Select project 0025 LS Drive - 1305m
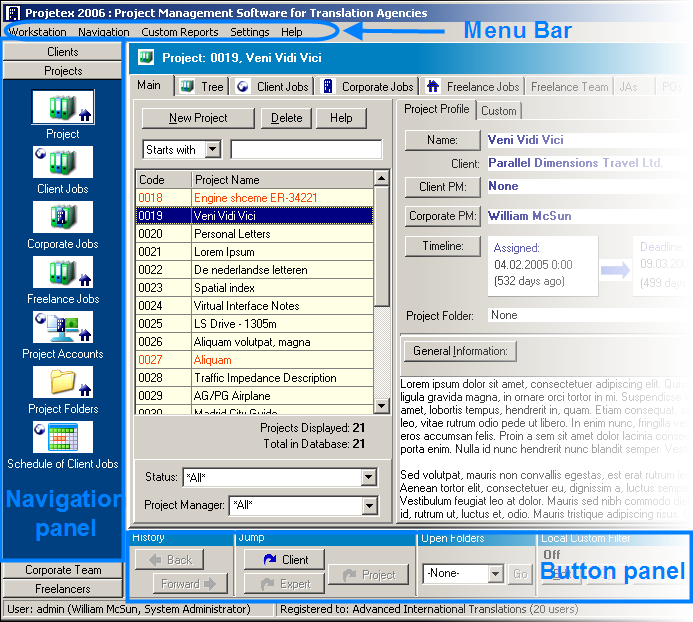This screenshot has height=622, width=693. (x=255, y=324)
